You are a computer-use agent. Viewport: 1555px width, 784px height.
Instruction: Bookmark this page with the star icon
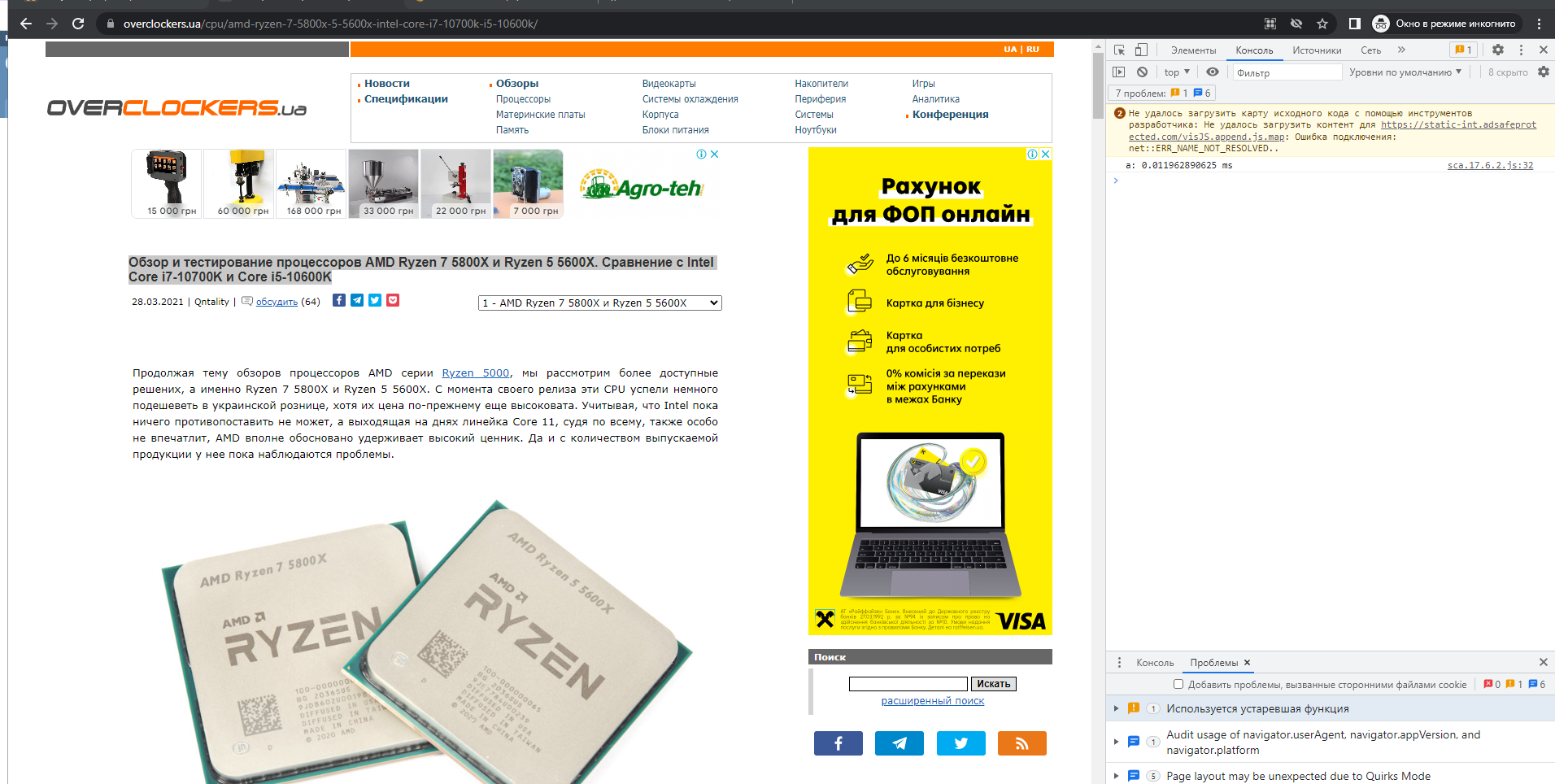pyautogui.click(x=1322, y=24)
